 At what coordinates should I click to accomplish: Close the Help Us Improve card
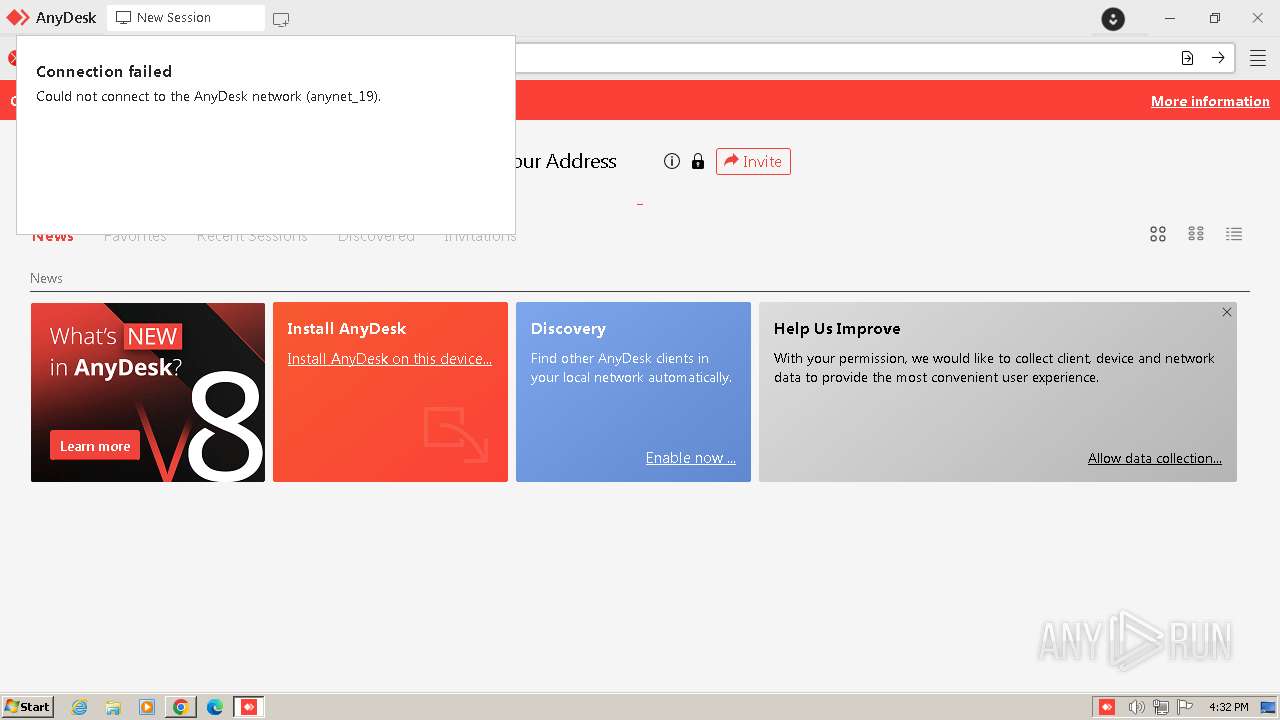(x=1227, y=312)
